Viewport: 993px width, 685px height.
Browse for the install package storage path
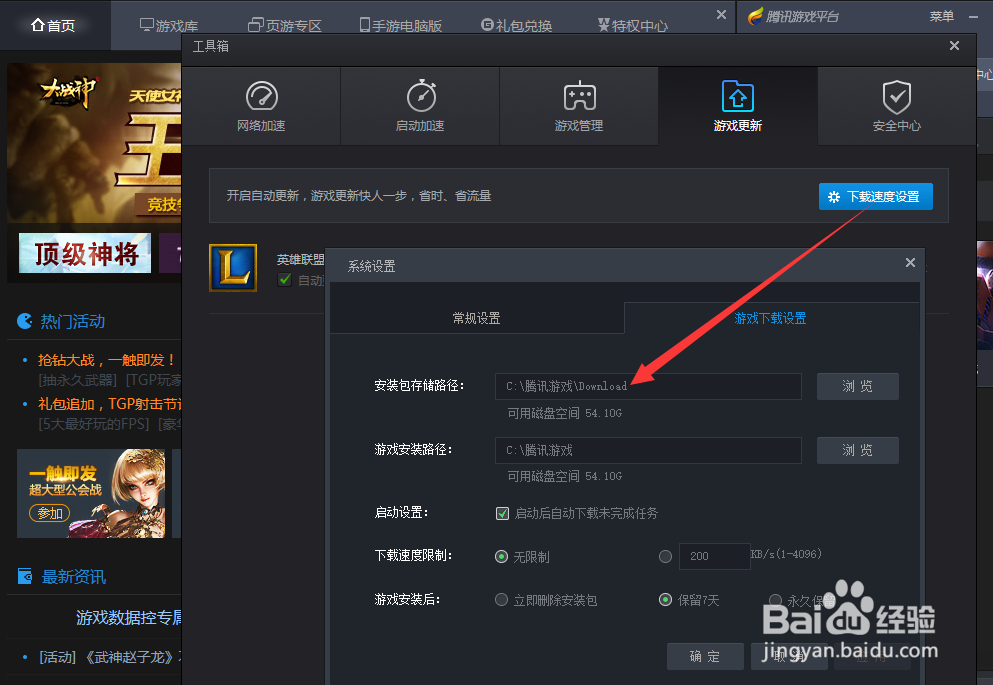click(x=857, y=386)
